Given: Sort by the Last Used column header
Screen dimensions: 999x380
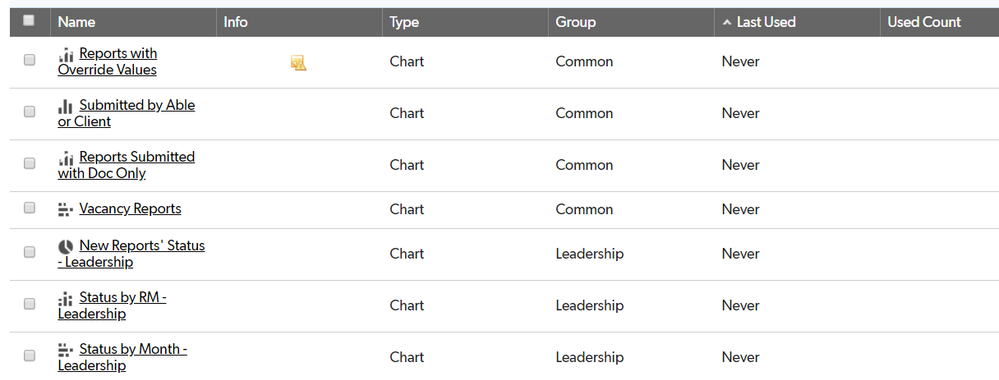Looking at the screenshot, I should tap(766, 22).
